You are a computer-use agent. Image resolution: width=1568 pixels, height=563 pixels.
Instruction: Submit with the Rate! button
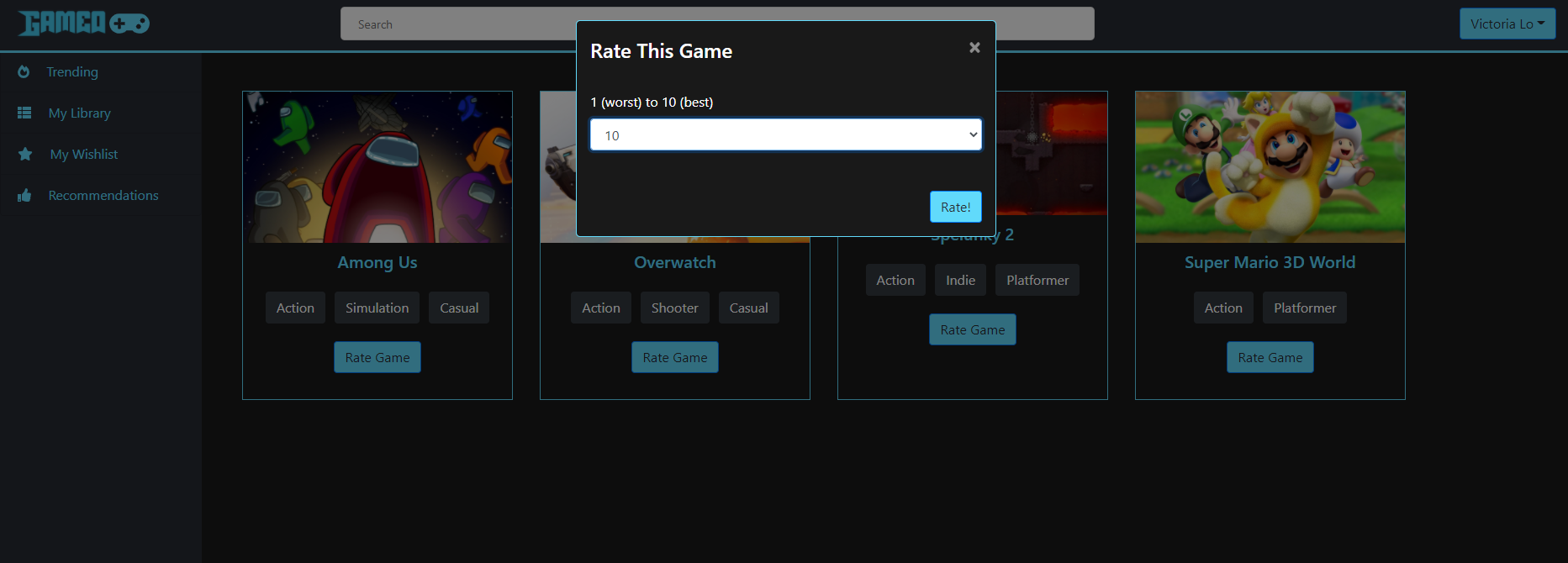click(955, 207)
